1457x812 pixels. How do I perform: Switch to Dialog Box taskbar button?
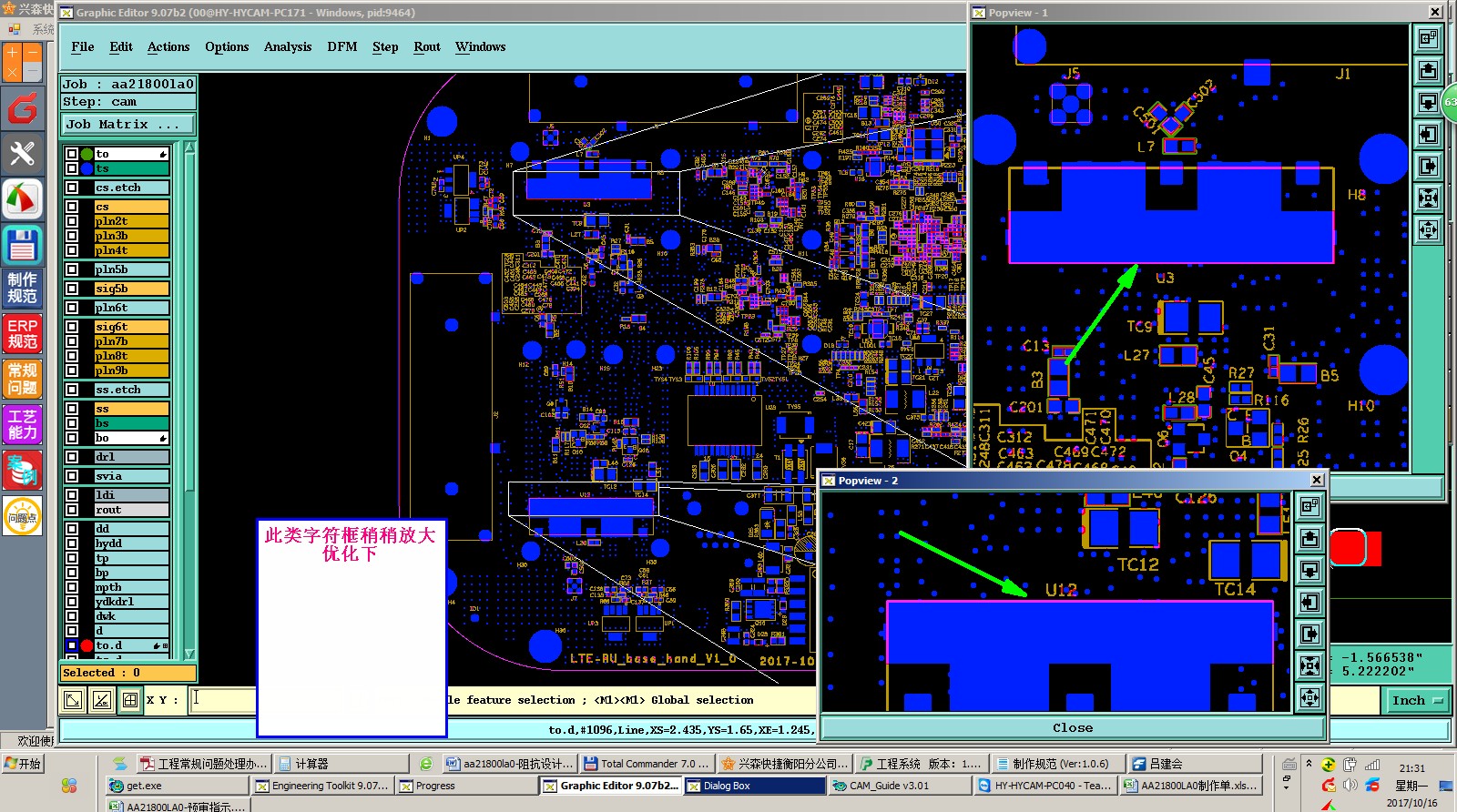point(754,786)
